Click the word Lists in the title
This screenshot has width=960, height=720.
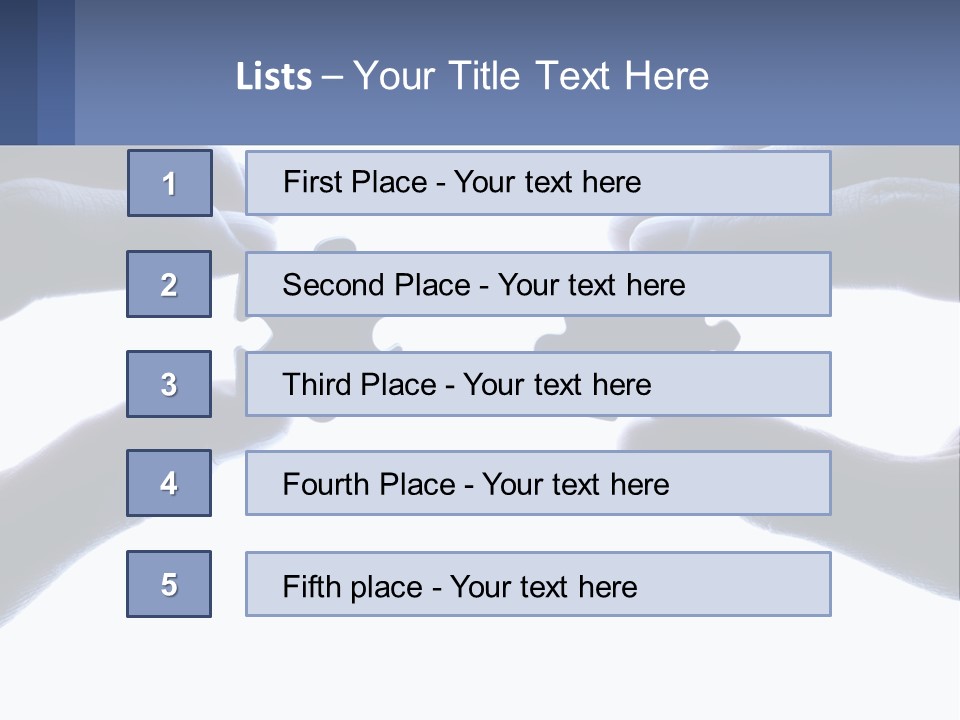[x=273, y=77]
